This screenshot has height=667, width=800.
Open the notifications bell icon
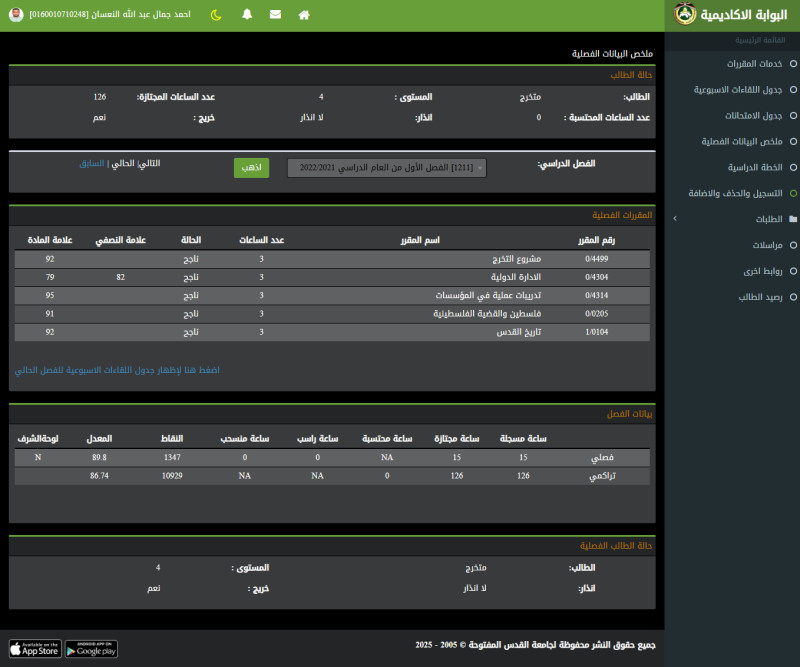[247, 15]
